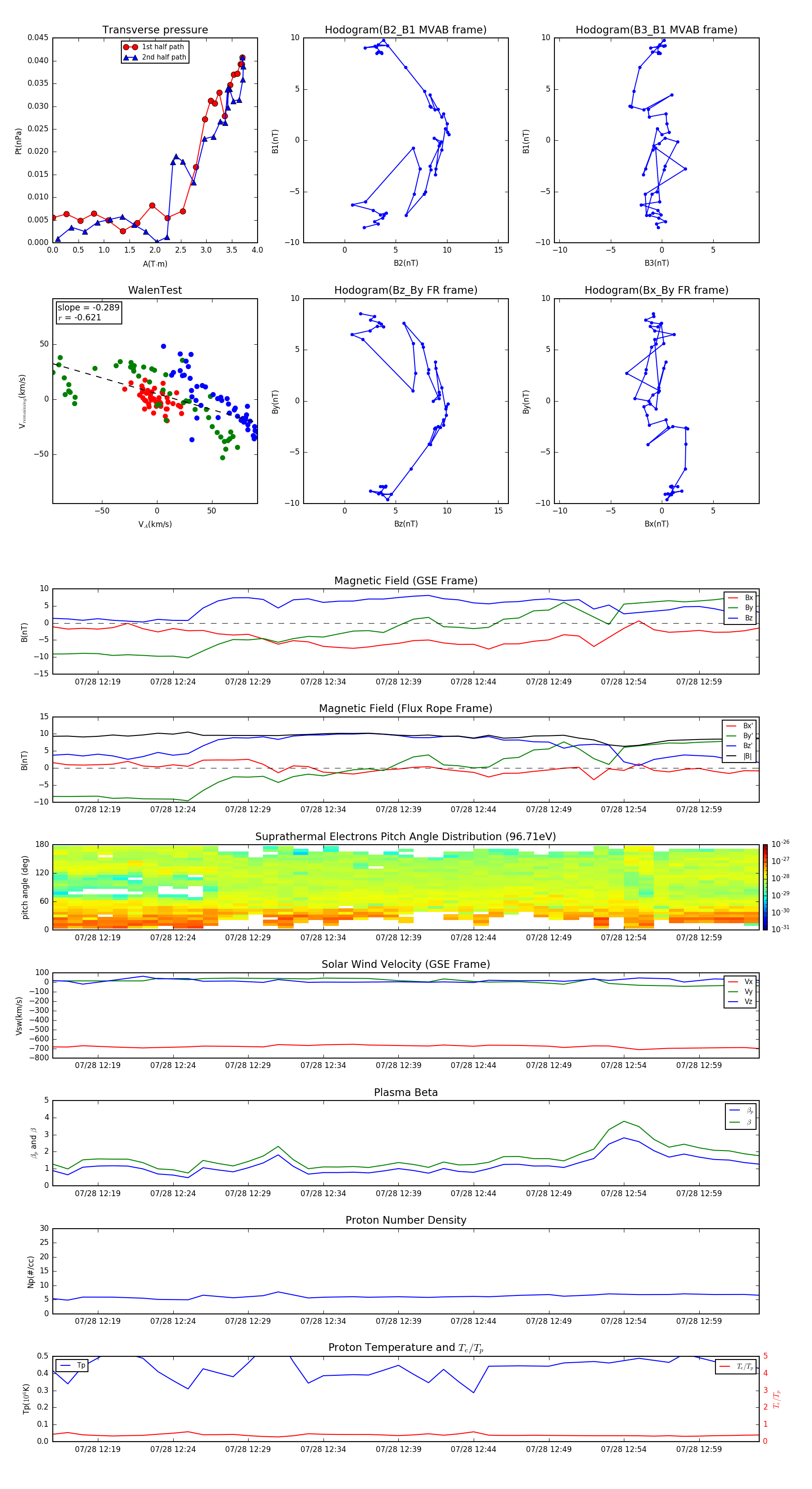Click 'pitch angle (deg)' axis label
Image resolution: width=812 pixels, height=1489 pixels.
[25, 887]
